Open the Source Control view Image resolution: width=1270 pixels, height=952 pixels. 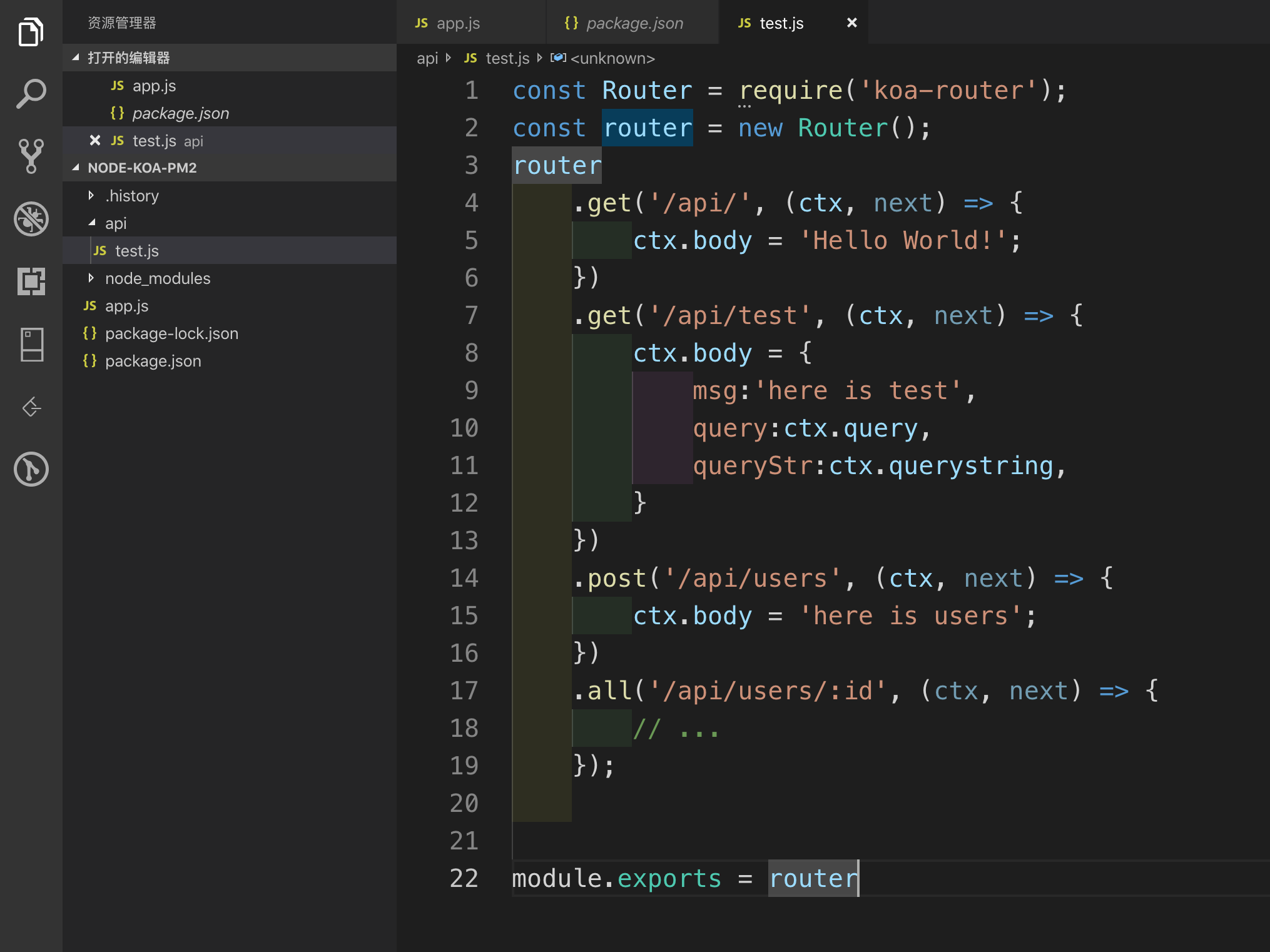click(30, 156)
